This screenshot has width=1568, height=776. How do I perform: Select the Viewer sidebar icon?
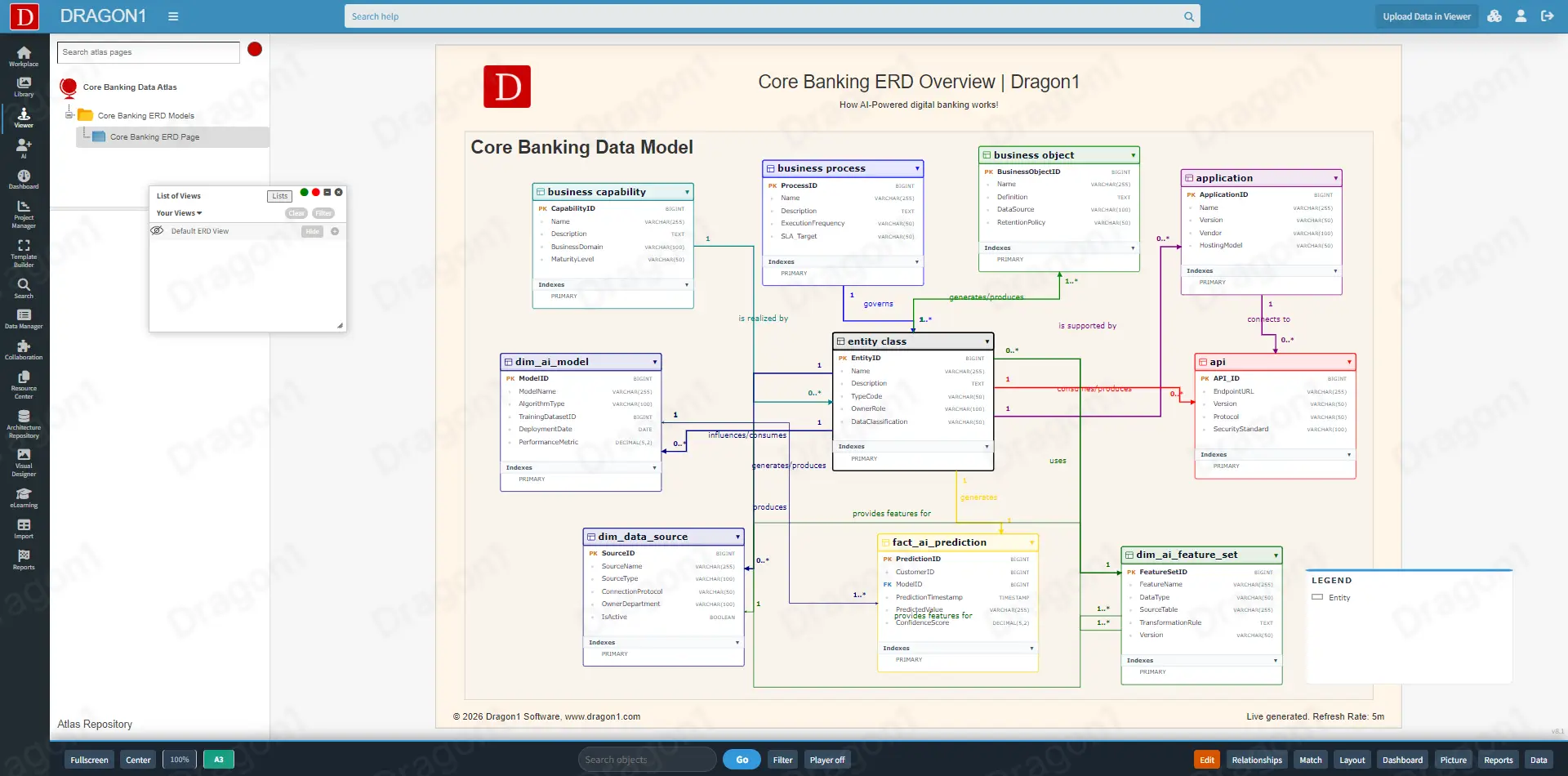[24, 118]
